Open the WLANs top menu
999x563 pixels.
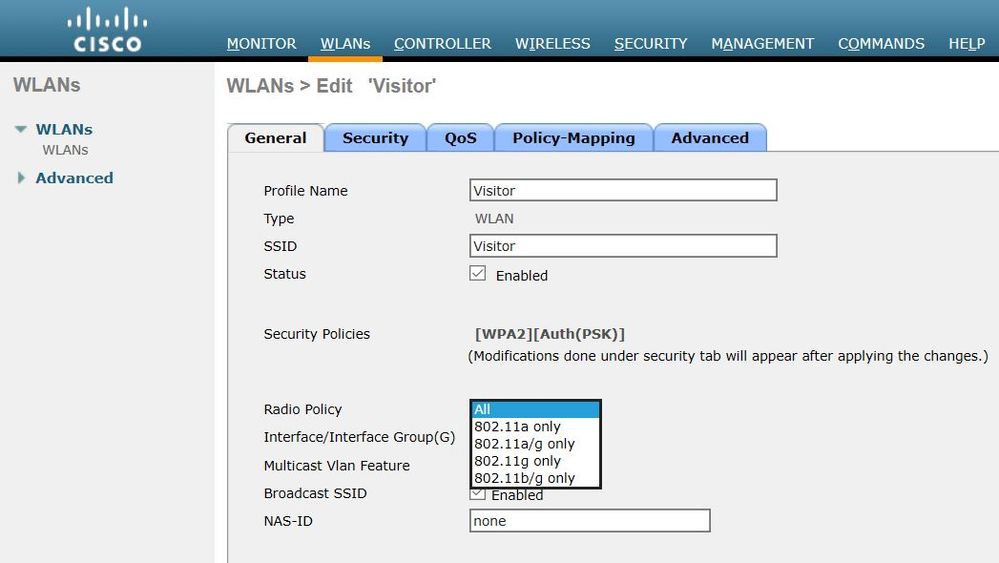(x=345, y=43)
